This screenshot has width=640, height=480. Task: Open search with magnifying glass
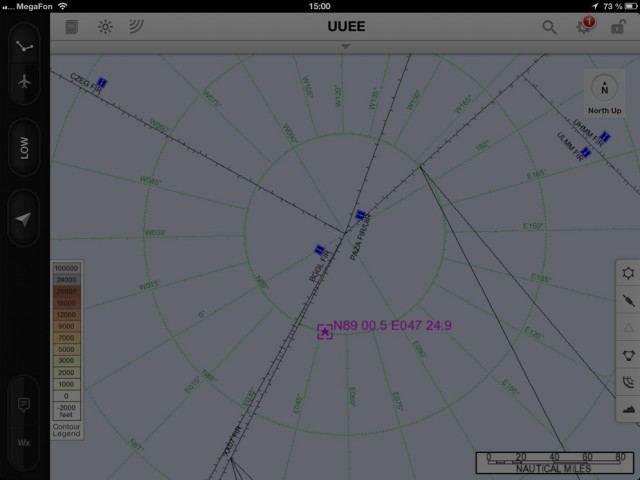pyautogui.click(x=549, y=27)
